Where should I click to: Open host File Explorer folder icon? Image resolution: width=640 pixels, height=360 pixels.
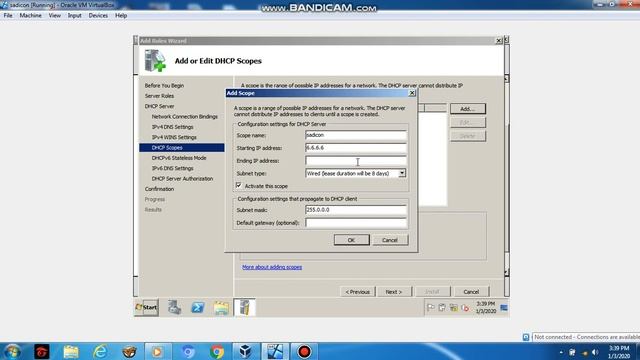tap(71, 351)
